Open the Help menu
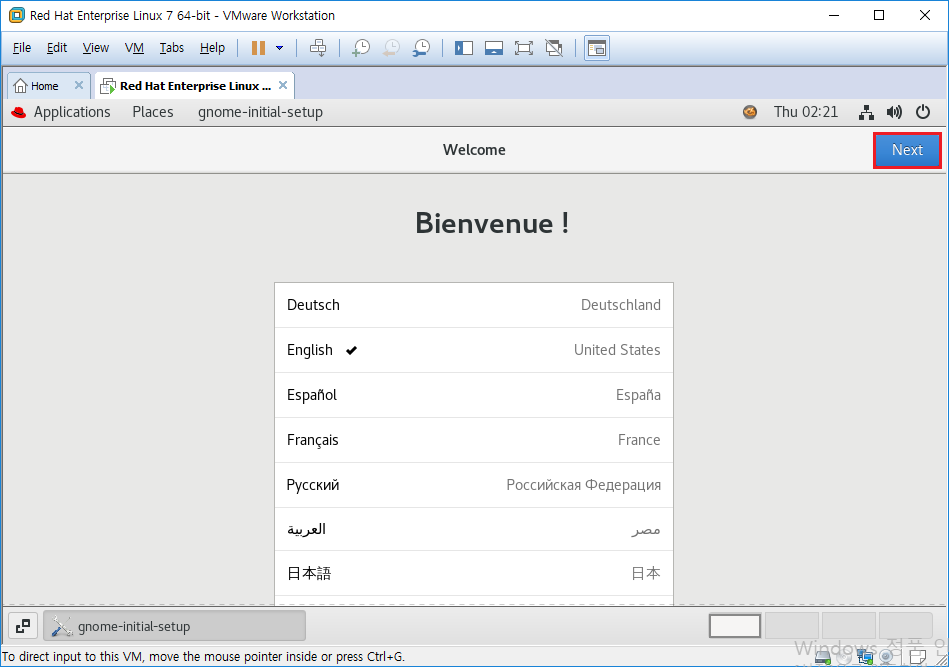Image resolution: width=949 pixels, height=667 pixels. point(212,48)
